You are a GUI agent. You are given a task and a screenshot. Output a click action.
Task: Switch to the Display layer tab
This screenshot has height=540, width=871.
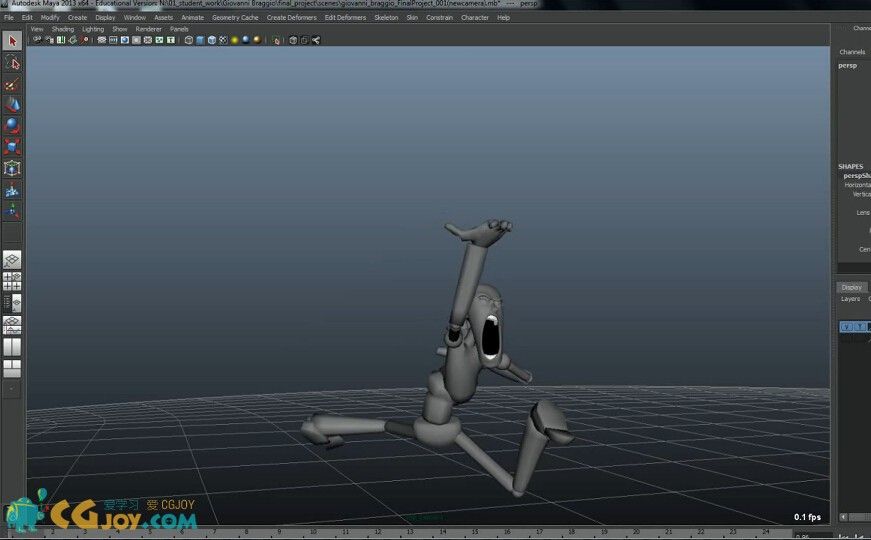click(x=851, y=287)
